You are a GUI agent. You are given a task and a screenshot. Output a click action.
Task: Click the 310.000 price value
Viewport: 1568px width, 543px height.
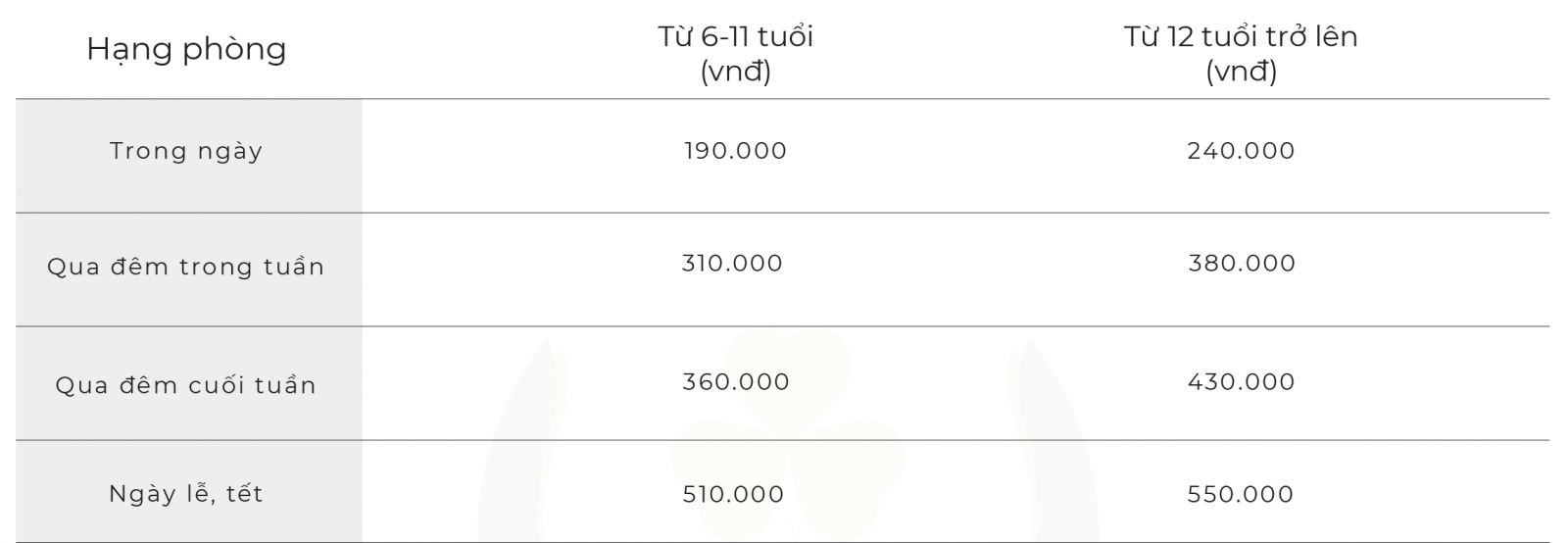click(x=733, y=264)
